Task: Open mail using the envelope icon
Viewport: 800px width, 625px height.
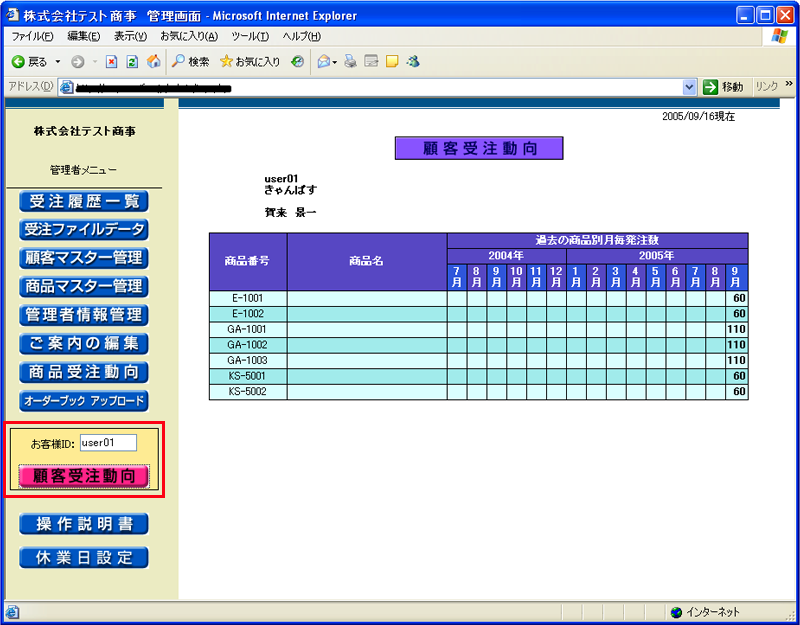Action: coord(324,61)
